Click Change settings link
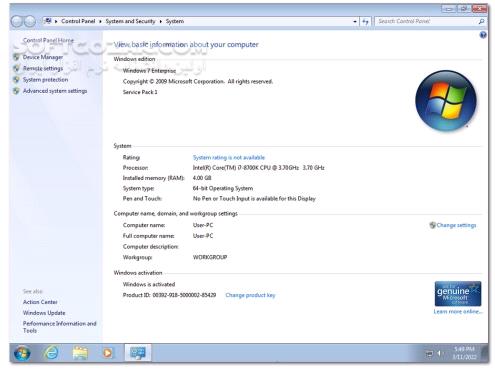 coord(456,225)
